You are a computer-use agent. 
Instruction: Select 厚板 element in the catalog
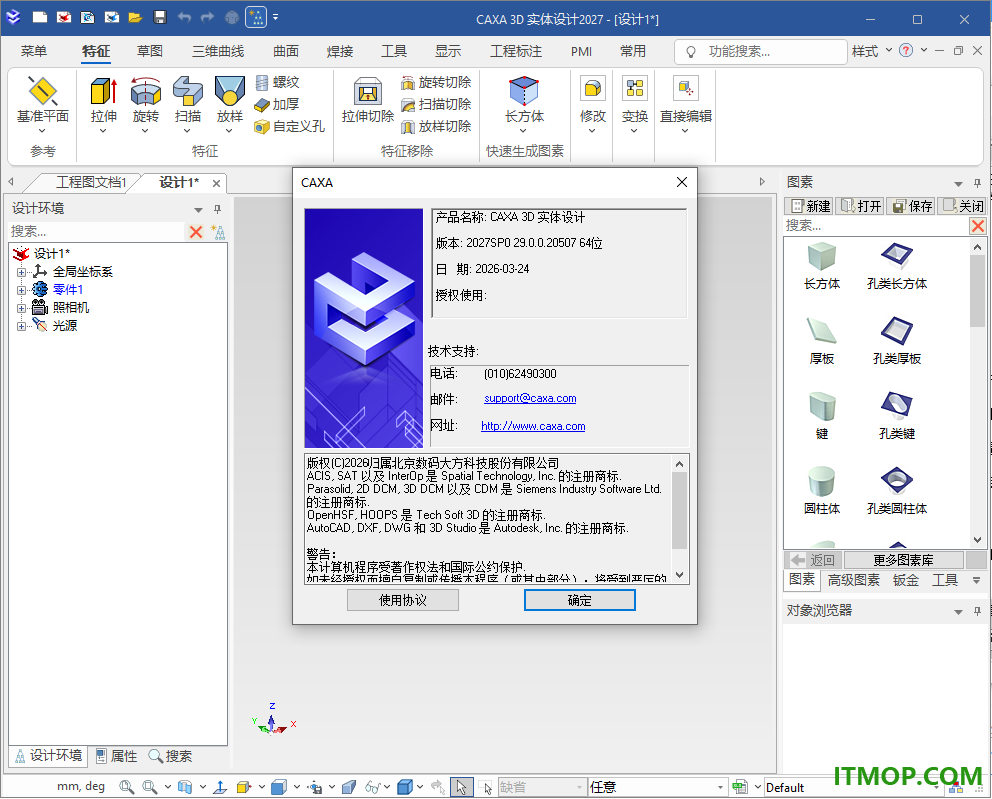pos(822,340)
